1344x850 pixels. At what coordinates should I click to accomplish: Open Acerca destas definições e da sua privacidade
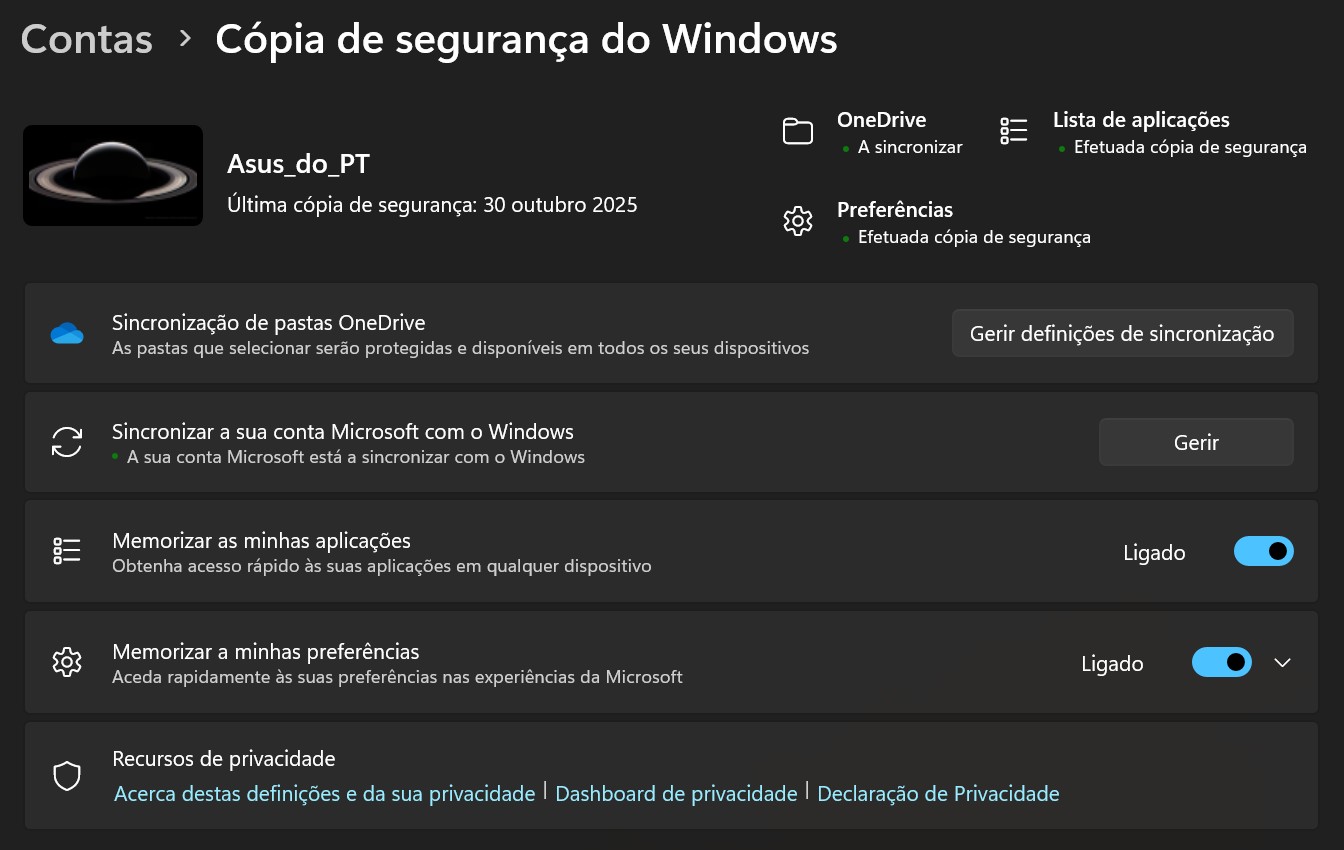[324, 793]
